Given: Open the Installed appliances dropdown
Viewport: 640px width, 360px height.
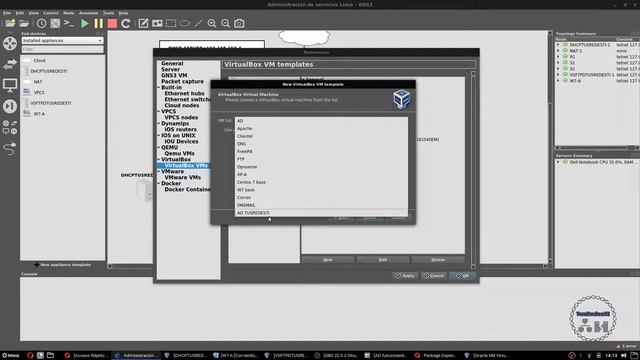Looking at the screenshot, I should point(62,41).
